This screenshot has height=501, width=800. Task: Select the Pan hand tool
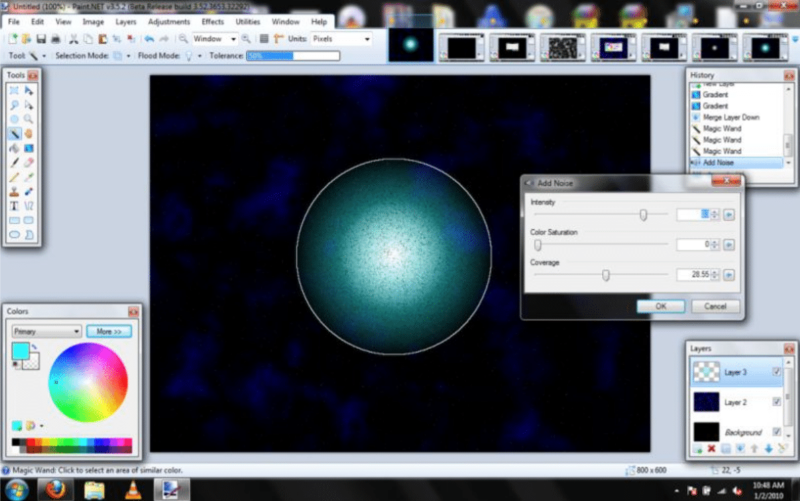click(29, 134)
